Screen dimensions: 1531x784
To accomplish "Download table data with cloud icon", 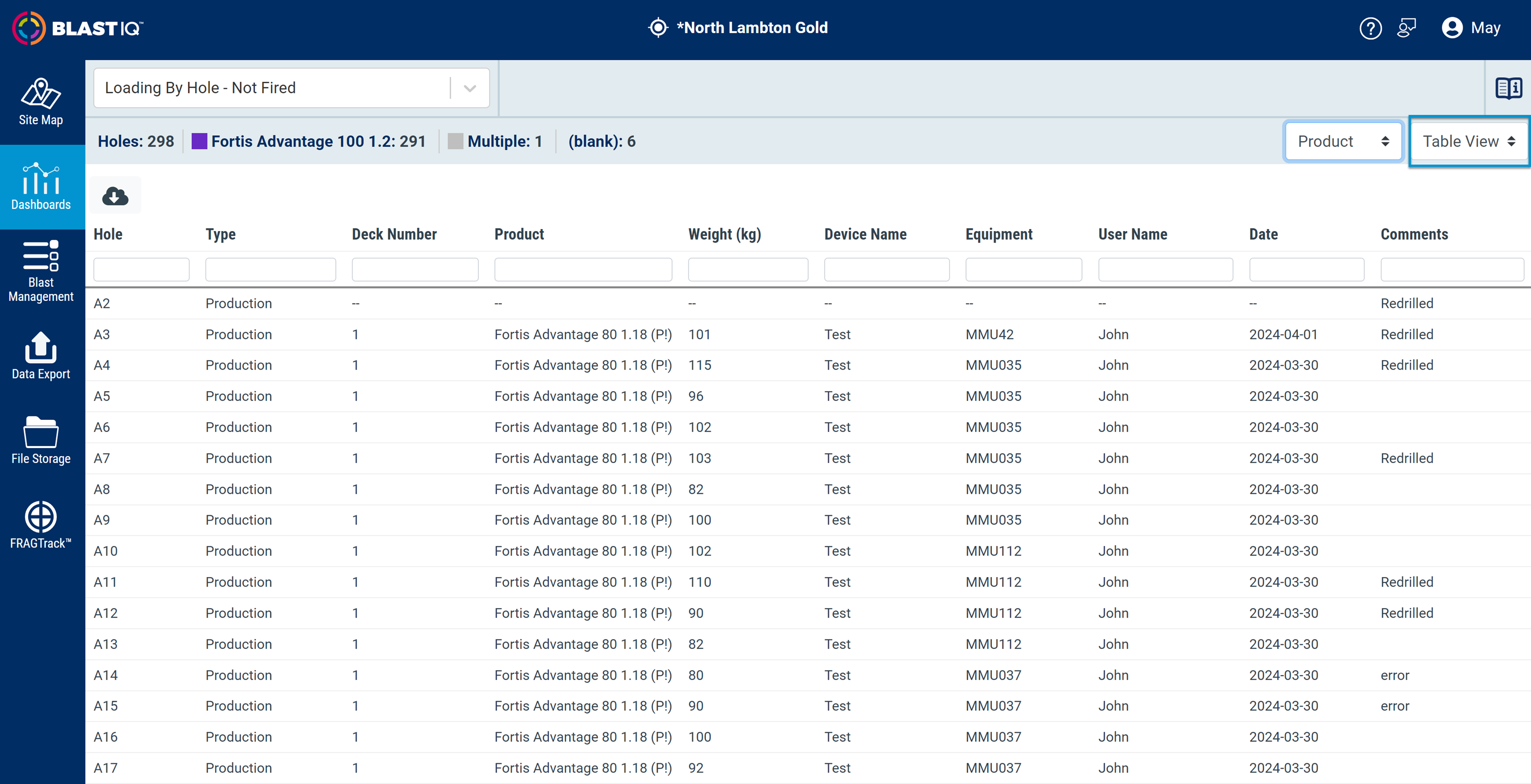I will coord(115,195).
